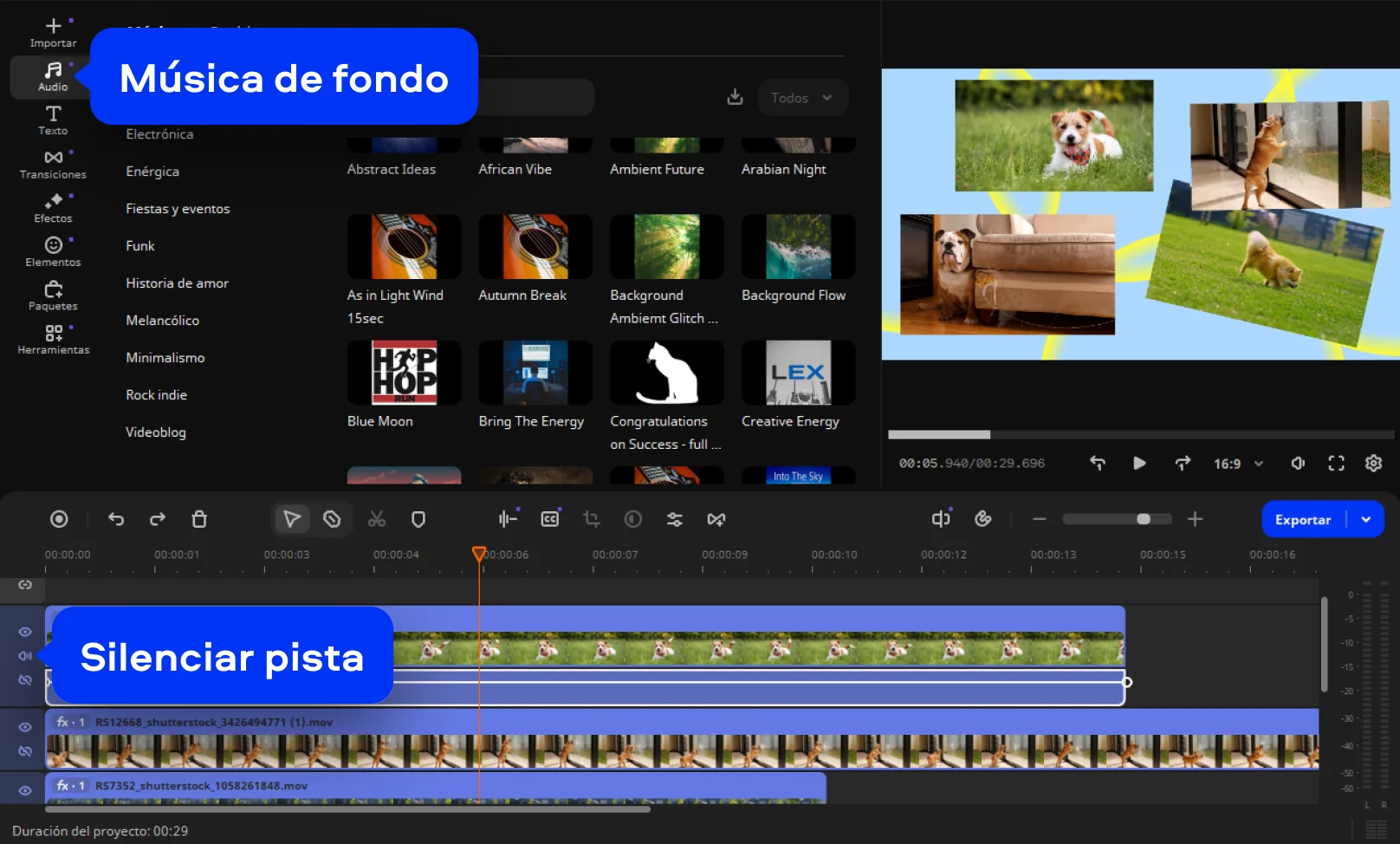Click the fullscreen preview icon

coord(1336,464)
